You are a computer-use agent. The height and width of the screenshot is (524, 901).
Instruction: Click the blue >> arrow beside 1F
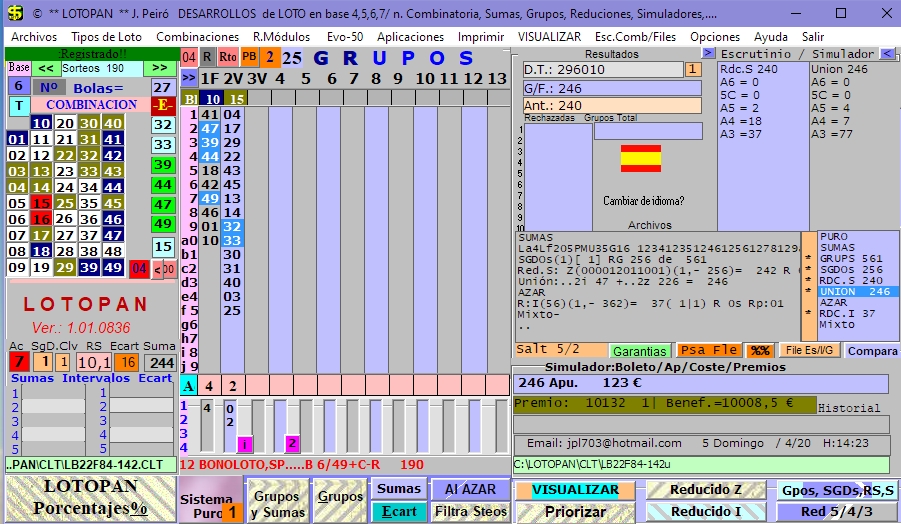pos(188,78)
